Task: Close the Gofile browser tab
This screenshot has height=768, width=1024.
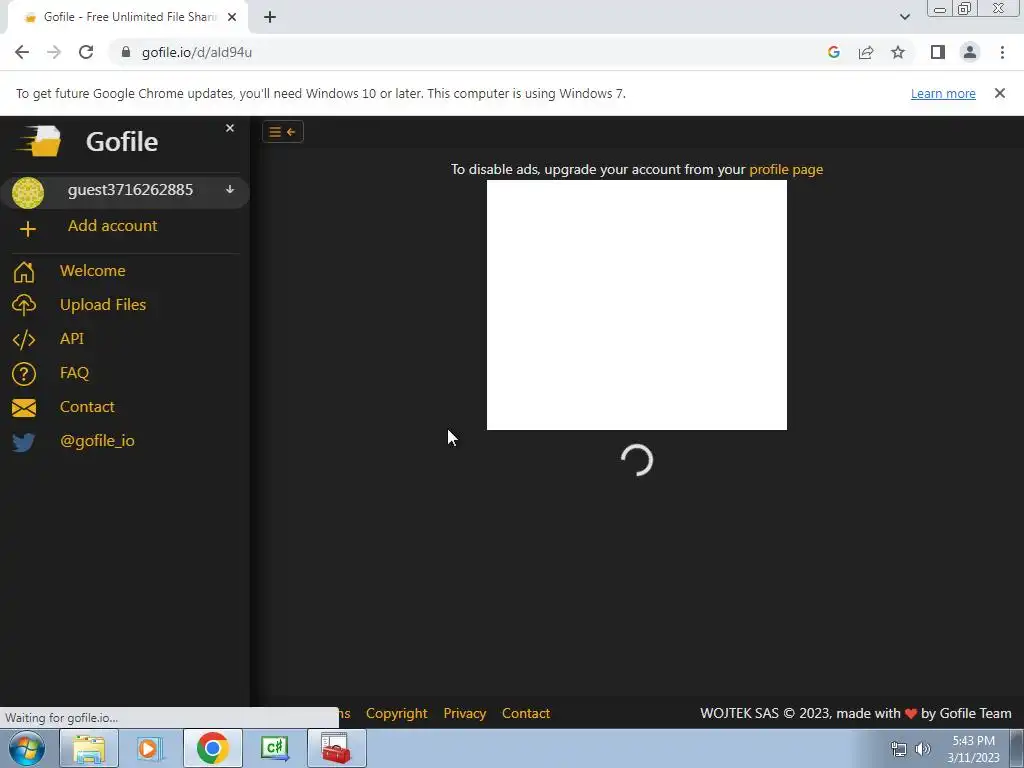Action: [x=232, y=17]
